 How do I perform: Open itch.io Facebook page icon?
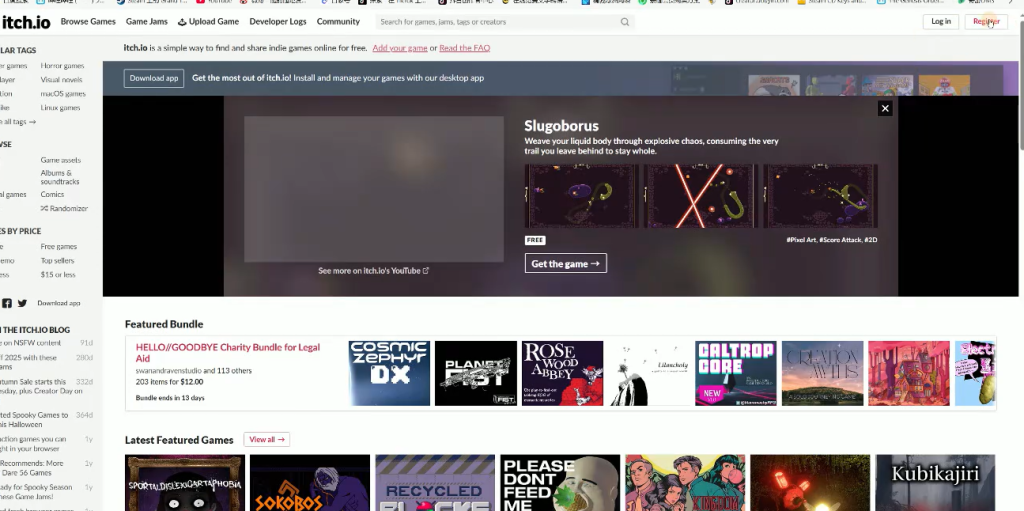(7, 303)
